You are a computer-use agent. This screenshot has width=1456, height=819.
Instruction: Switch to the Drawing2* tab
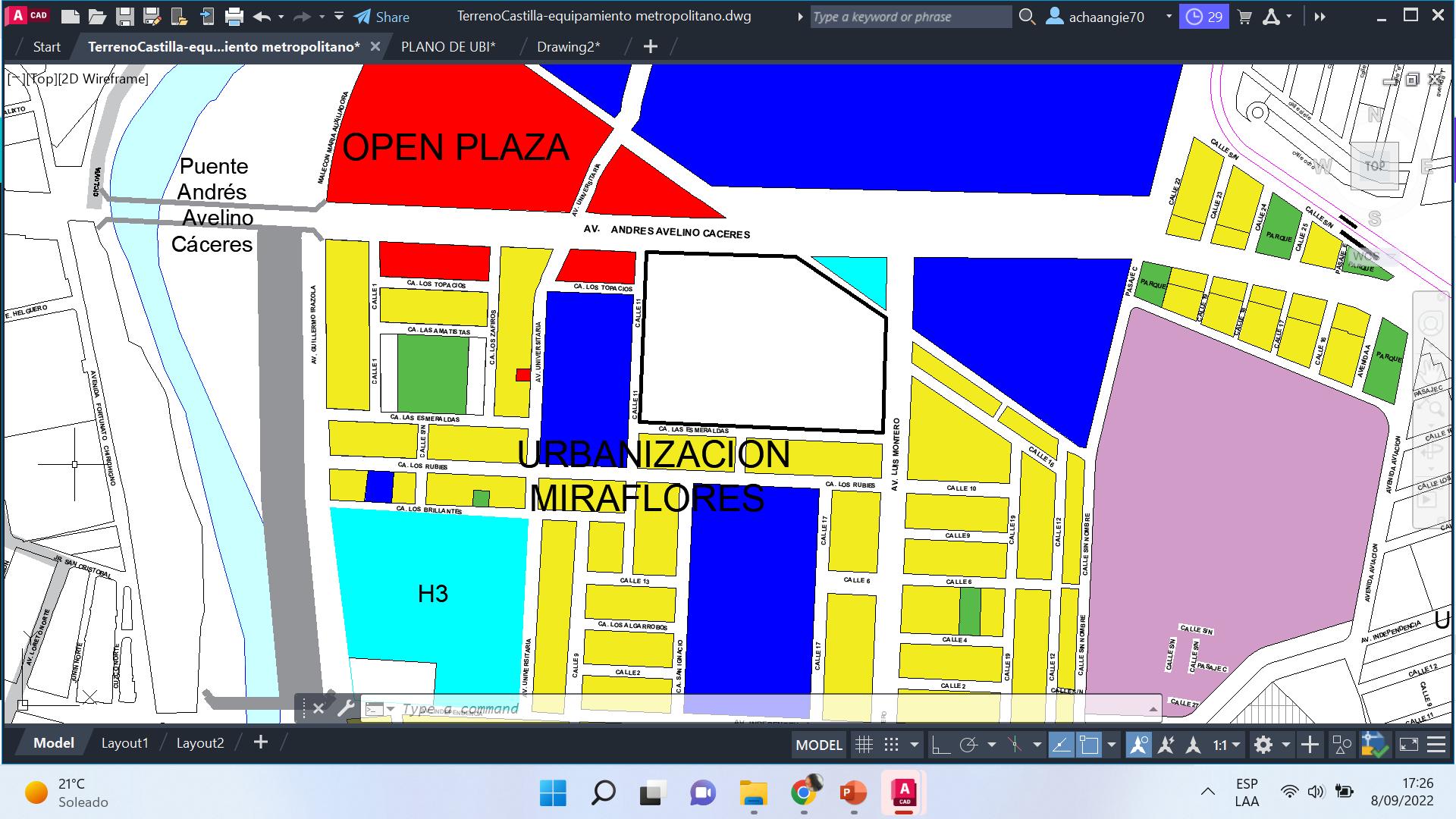[568, 47]
